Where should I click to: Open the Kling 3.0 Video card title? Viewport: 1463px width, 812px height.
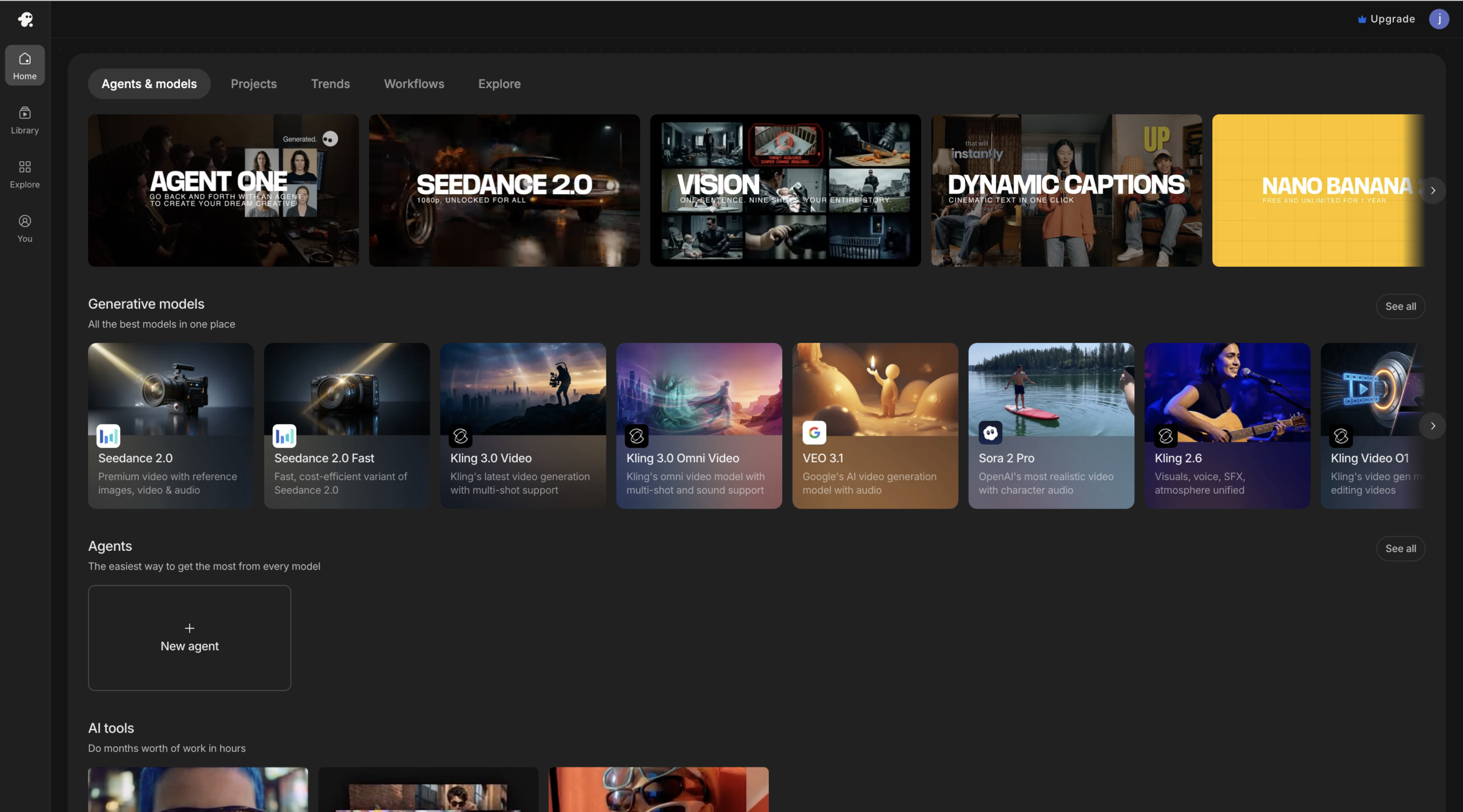[x=491, y=458]
